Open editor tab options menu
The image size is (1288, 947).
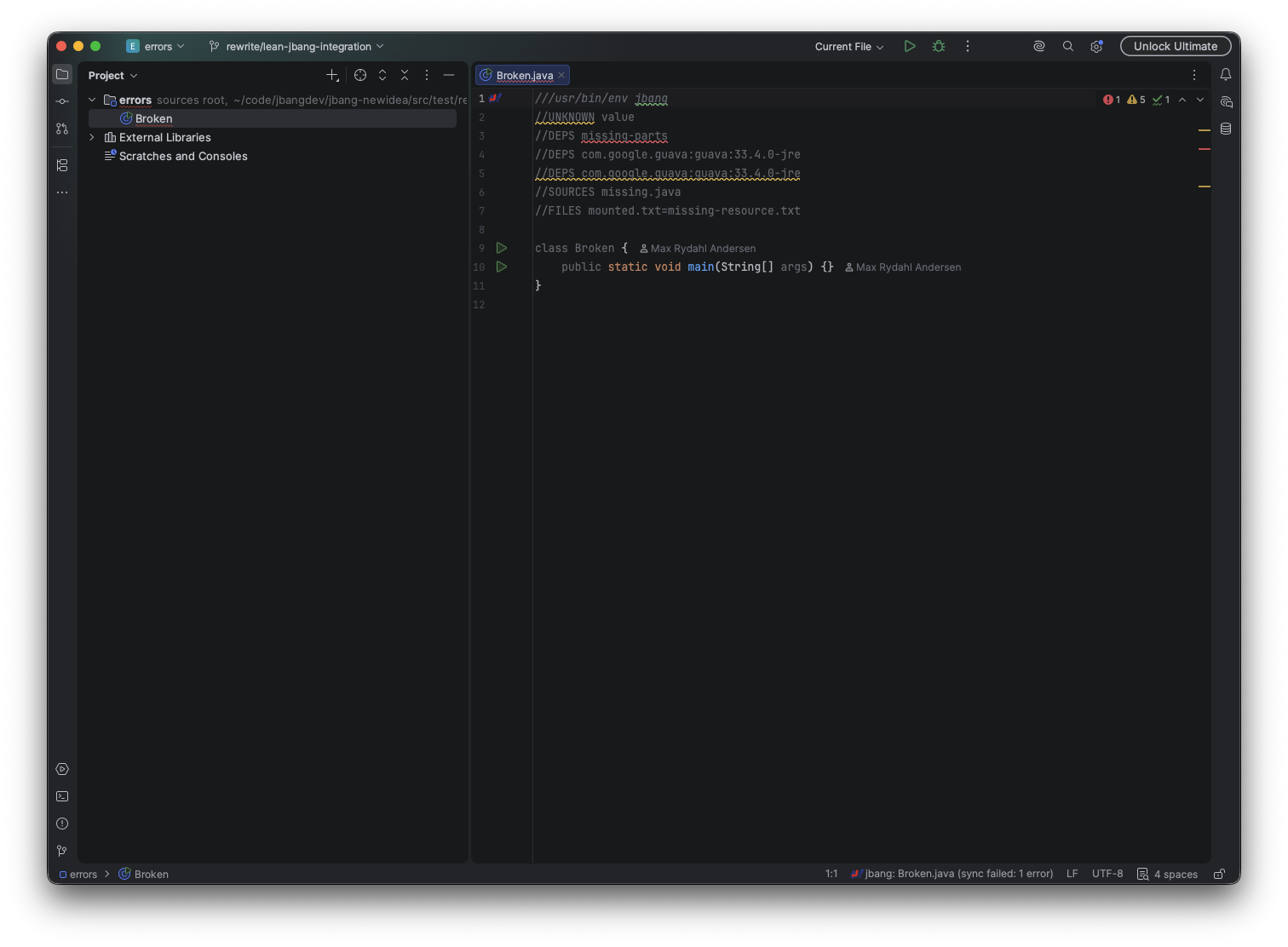click(1194, 75)
